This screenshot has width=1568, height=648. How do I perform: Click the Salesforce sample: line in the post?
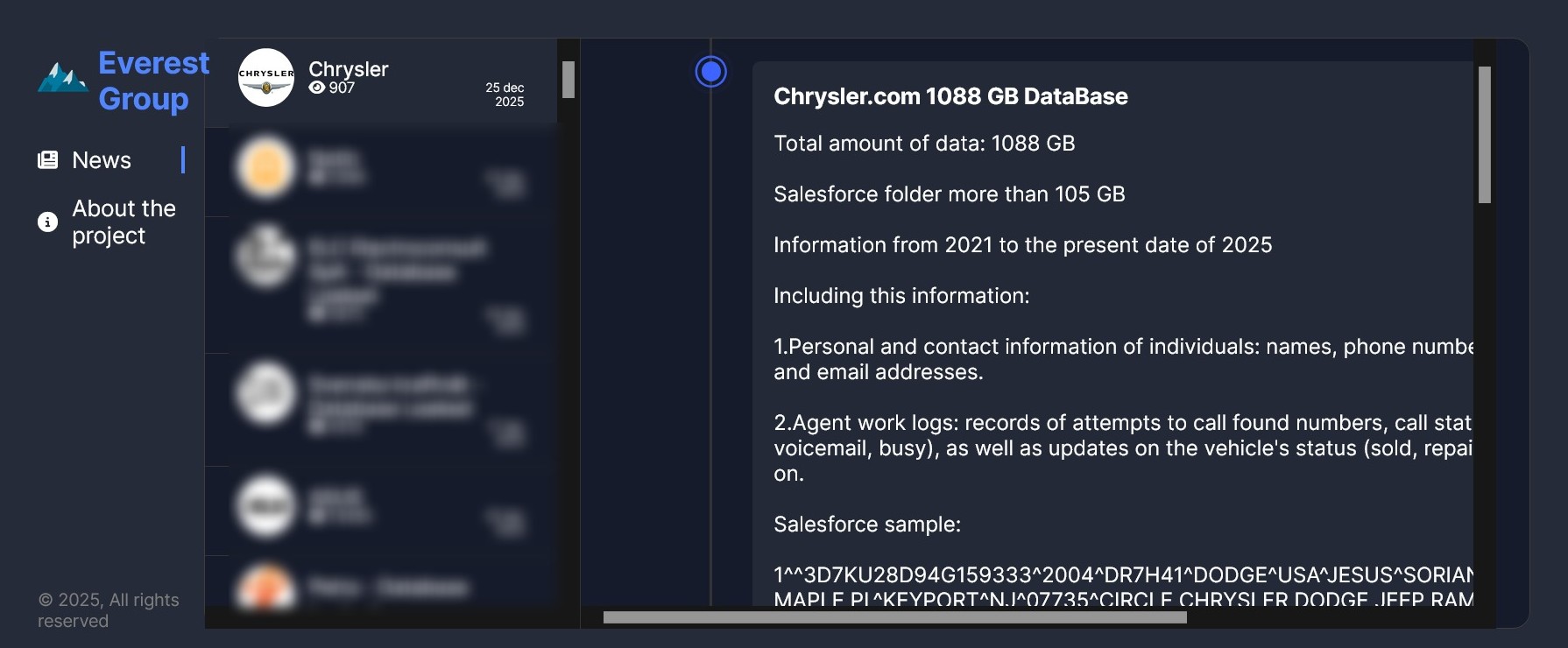click(866, 525)
